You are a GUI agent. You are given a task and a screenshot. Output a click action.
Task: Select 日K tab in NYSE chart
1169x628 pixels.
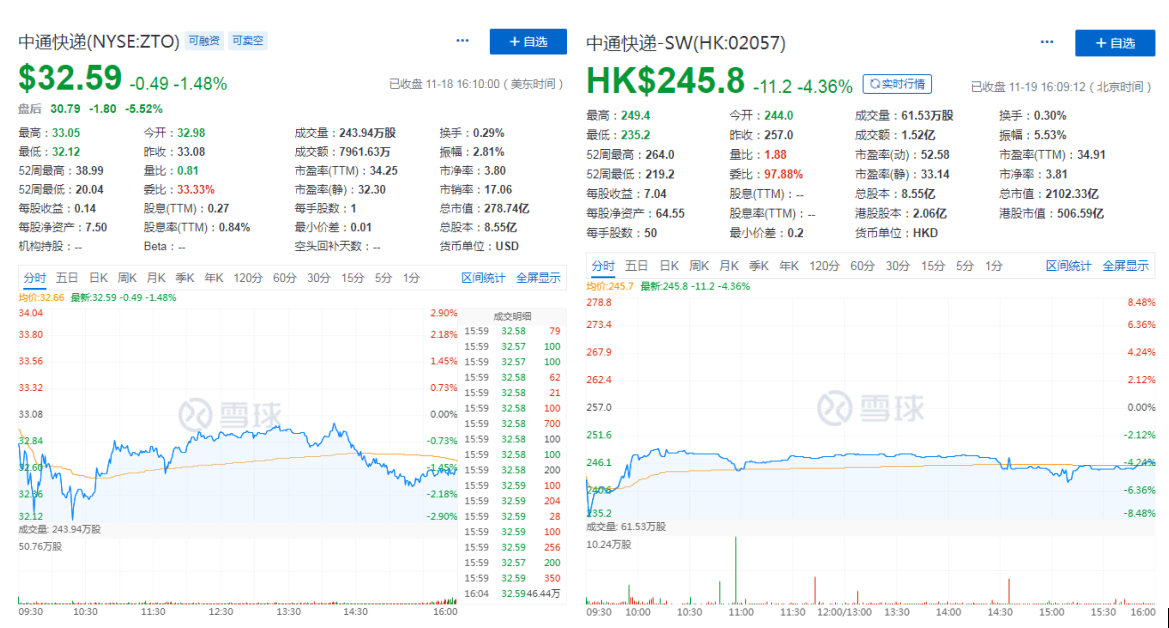tap(98, 277)
